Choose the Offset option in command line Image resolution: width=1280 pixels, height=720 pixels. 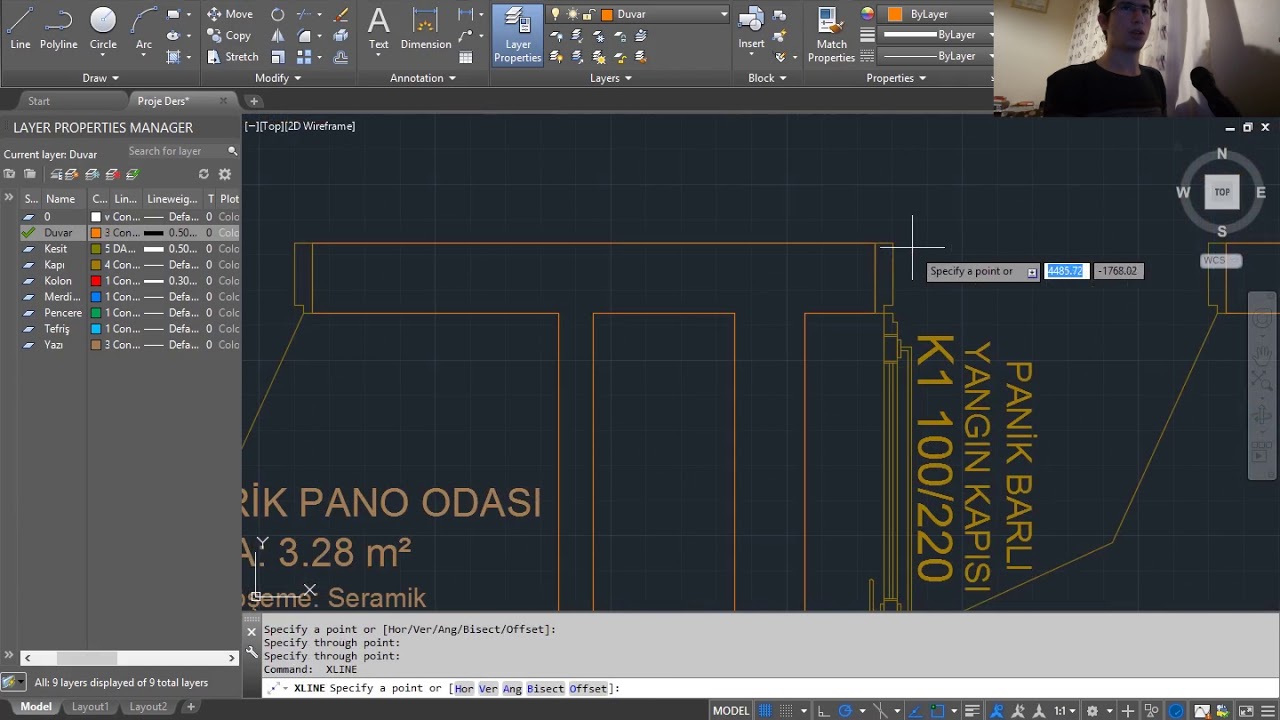(x=588, y=689)
